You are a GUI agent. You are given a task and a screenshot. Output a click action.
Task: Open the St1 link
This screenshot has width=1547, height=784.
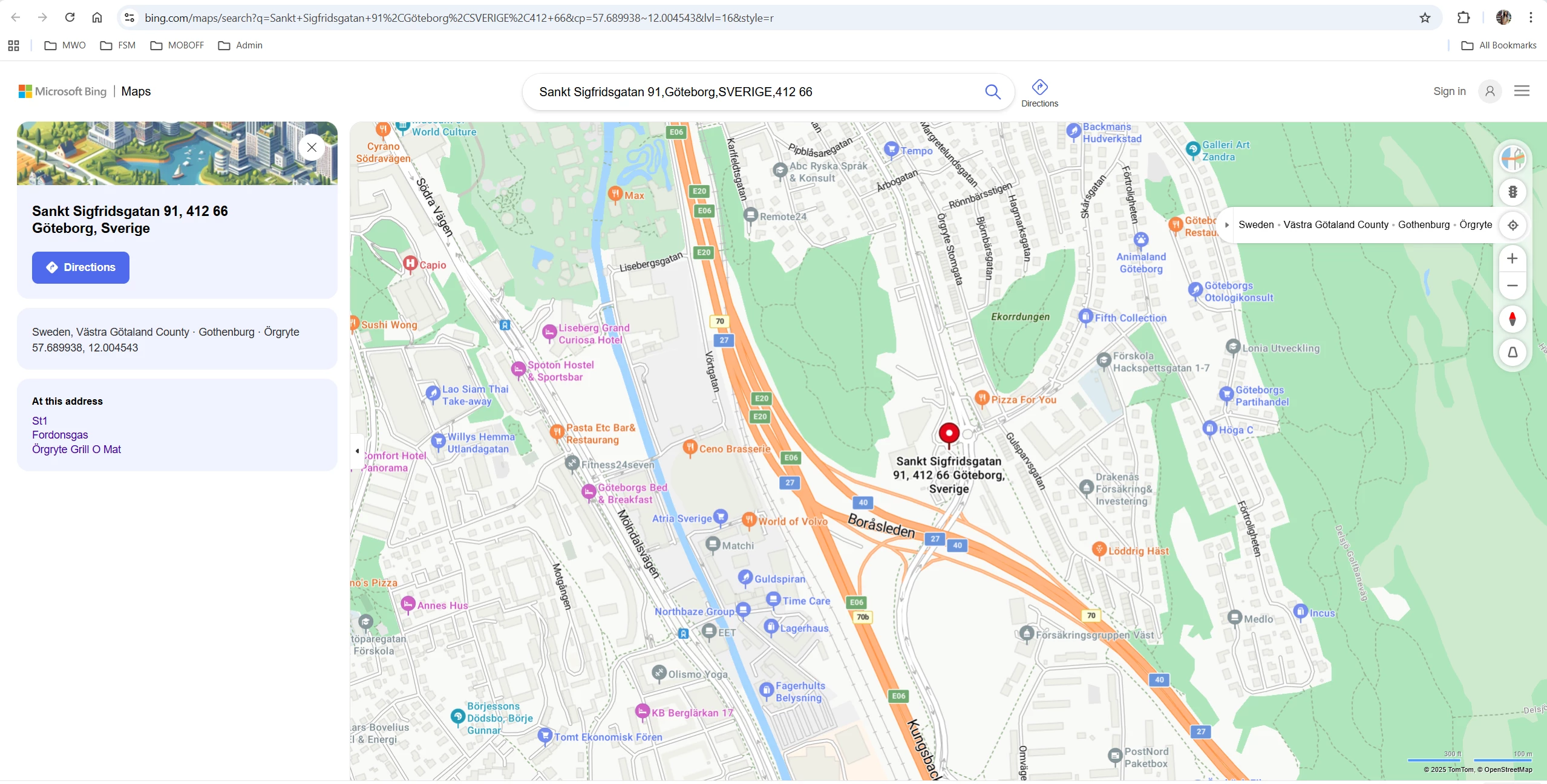pos(39,421)
